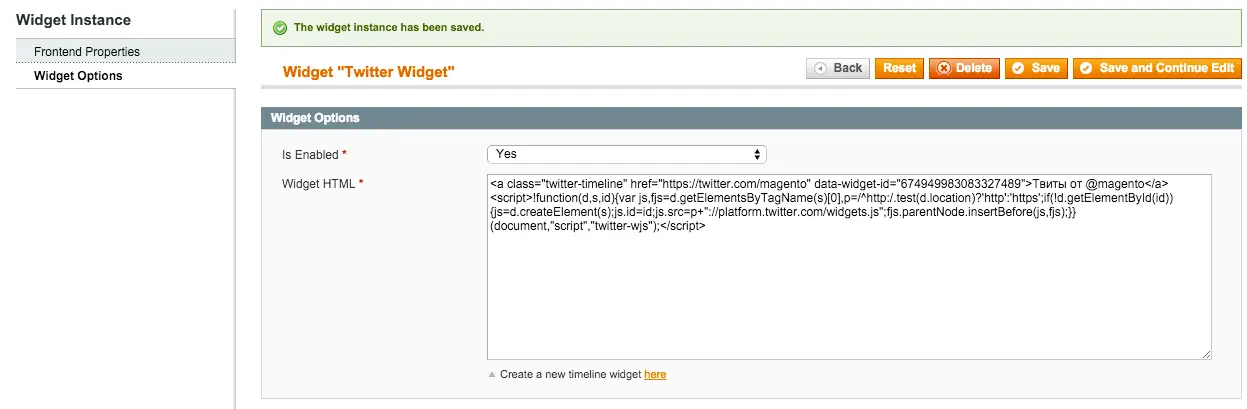Viewport: 1247px width, 409px height.
Task: Click the red X icon on Delete
Action: click(x=942, y=68)
